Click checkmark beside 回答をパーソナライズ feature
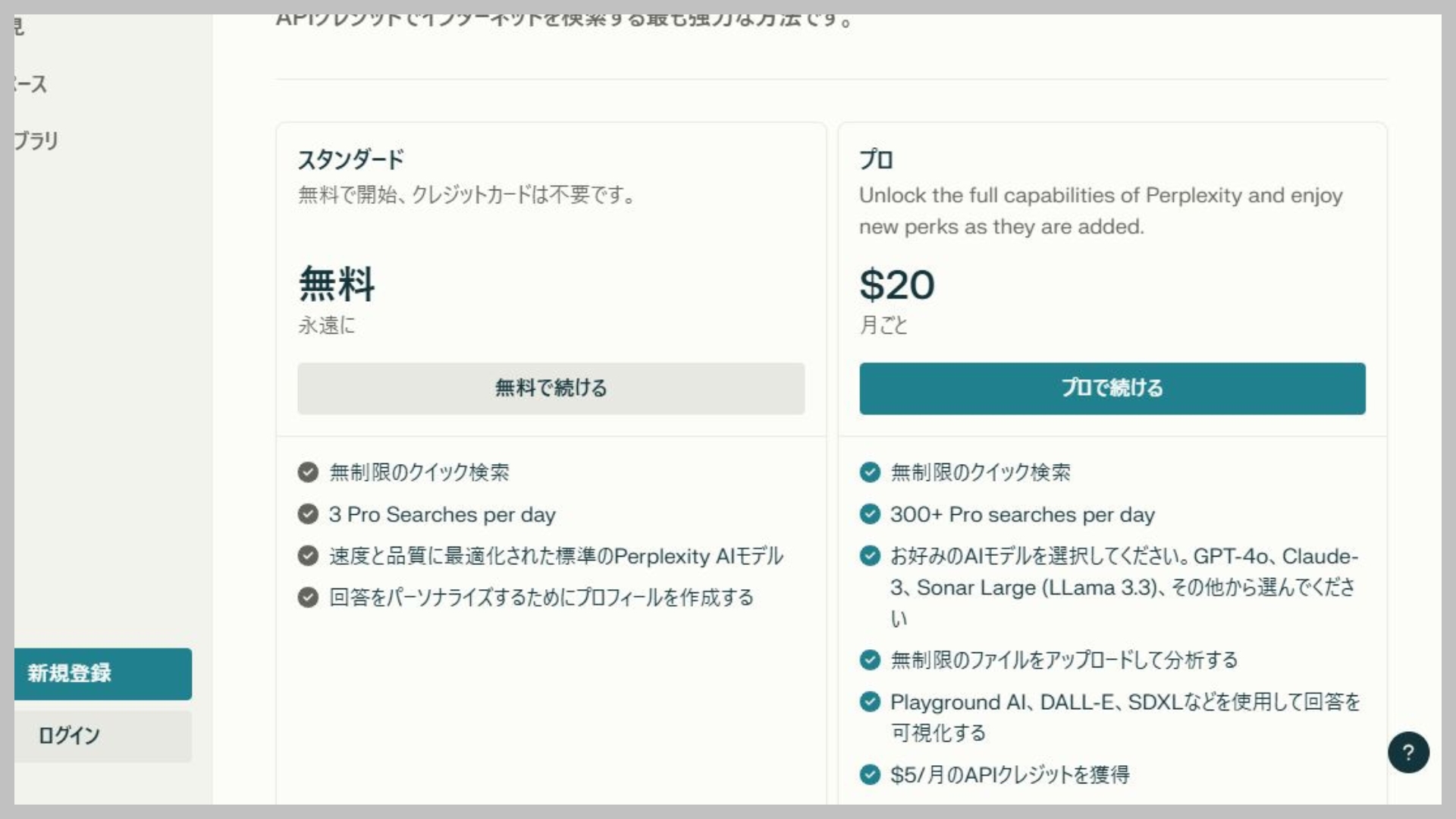The width and height of the screenshot is (1456, 819). click(x=307, y=598)
